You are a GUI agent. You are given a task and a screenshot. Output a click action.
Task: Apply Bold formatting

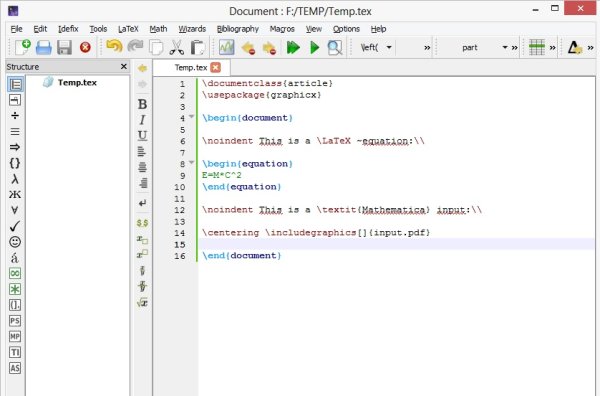tap(142, 104)
